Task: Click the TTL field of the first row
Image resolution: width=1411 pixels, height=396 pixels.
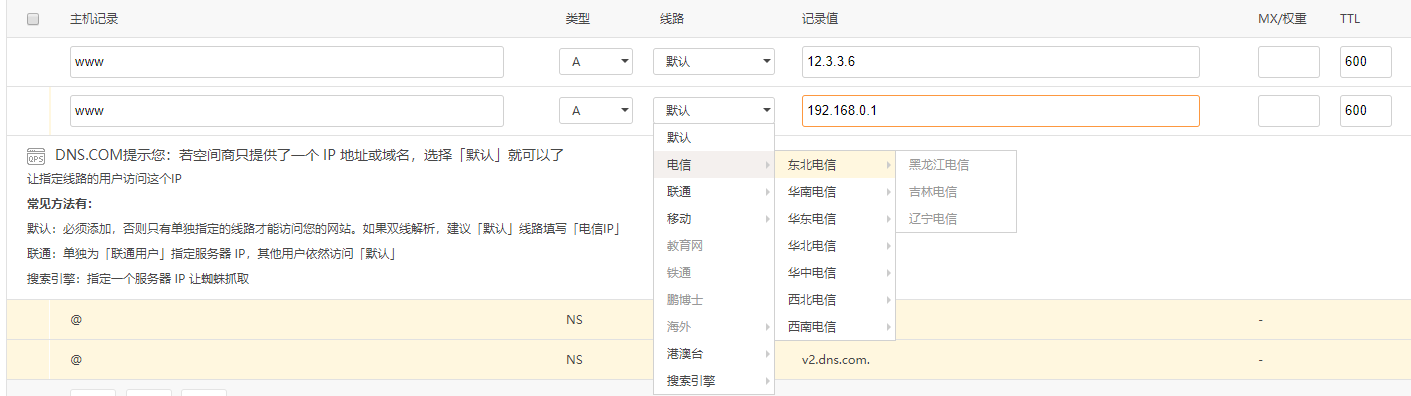Action: click(1366, 61)
